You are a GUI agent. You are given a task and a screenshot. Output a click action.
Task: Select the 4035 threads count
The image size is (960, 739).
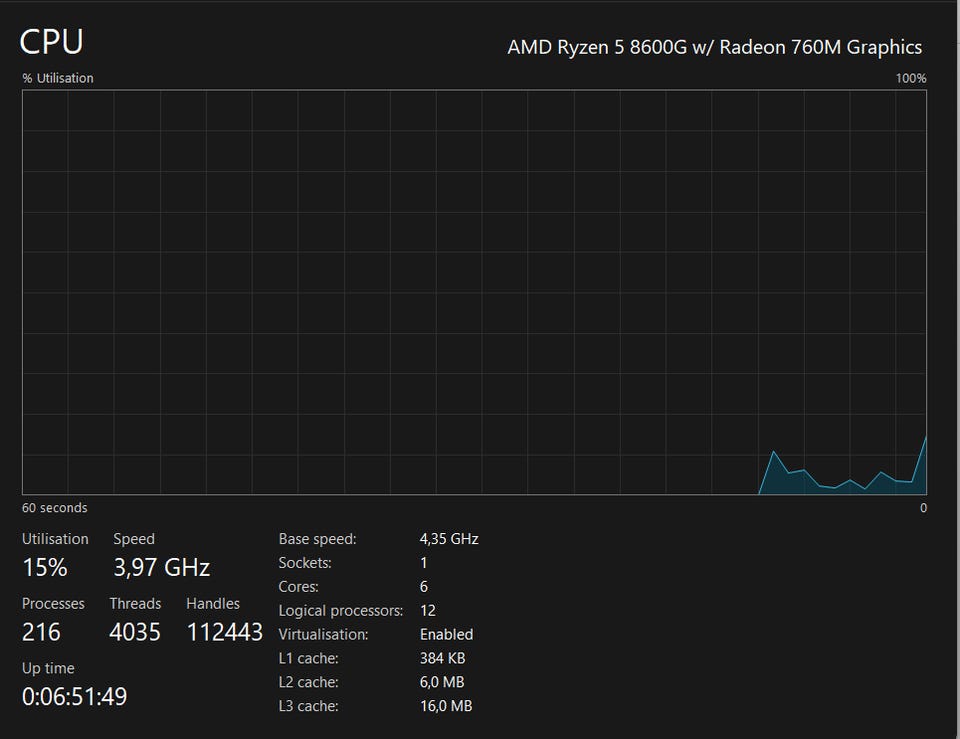135,632
